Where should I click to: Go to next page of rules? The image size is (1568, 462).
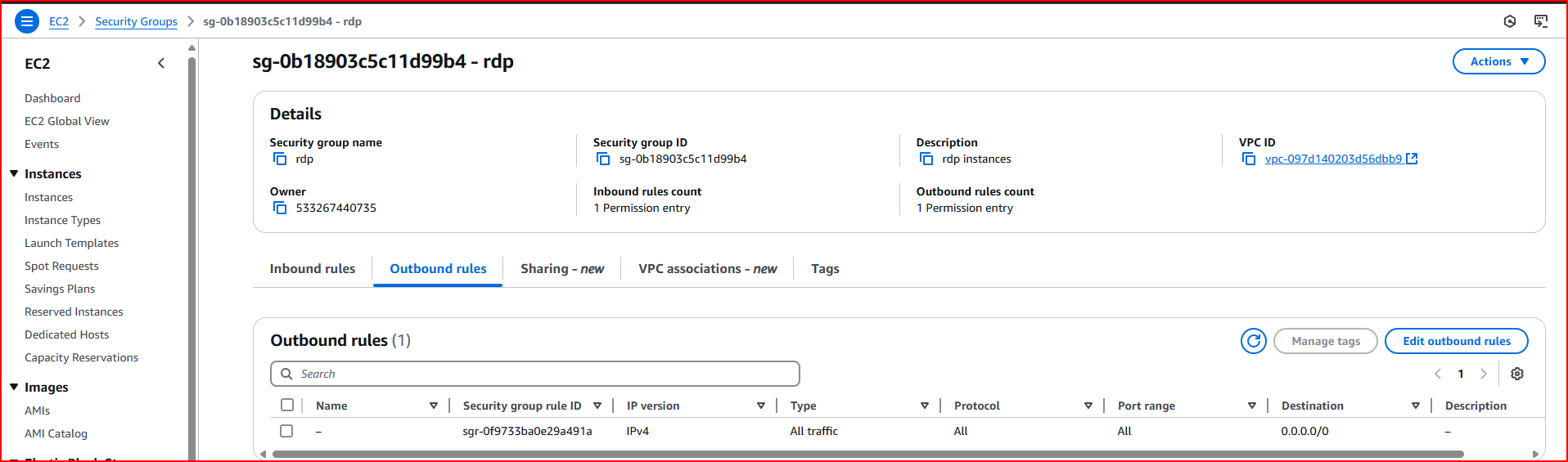tap(1484, 374)
